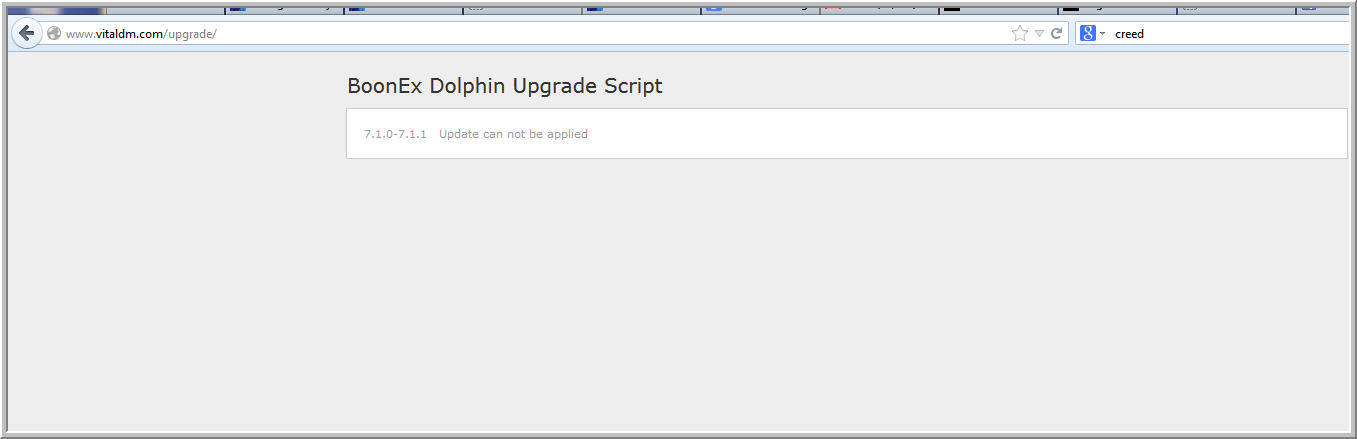Viewport: 1357px width, 439px height.
Task: Click in the address bar's empty middle area
Action: pyautogui.click(x=600, y=33)
